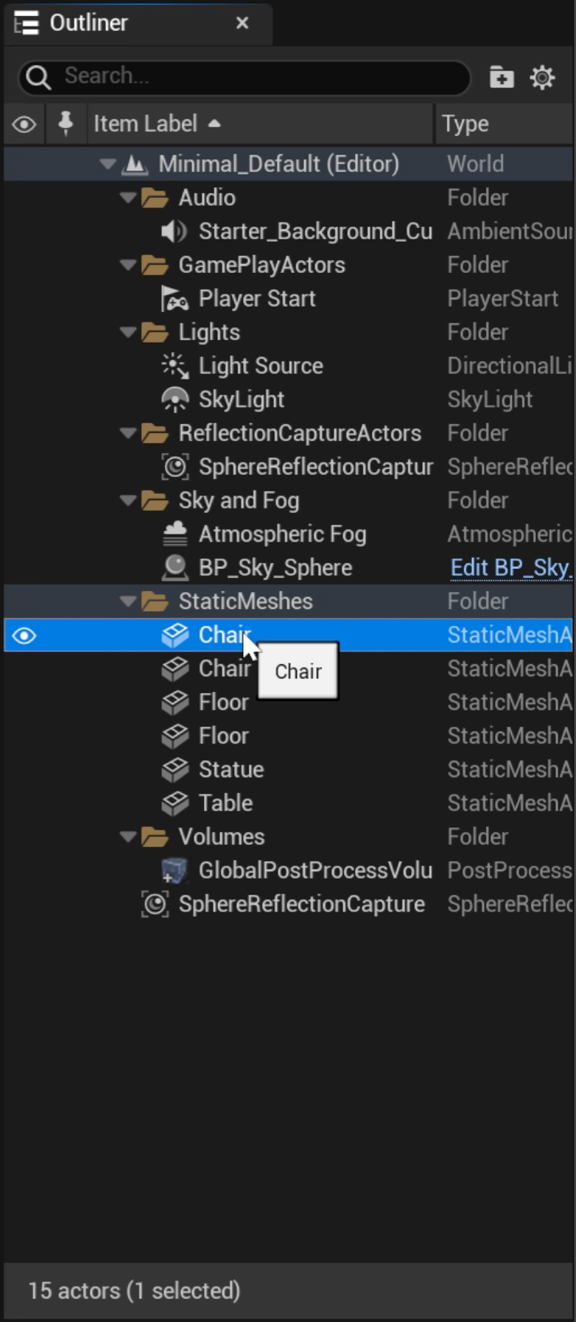Image resolution: width=576 pixels, height=1322 pixels.
Task: Select the Light Source directional light icon
Action: [x=175, y=366]
